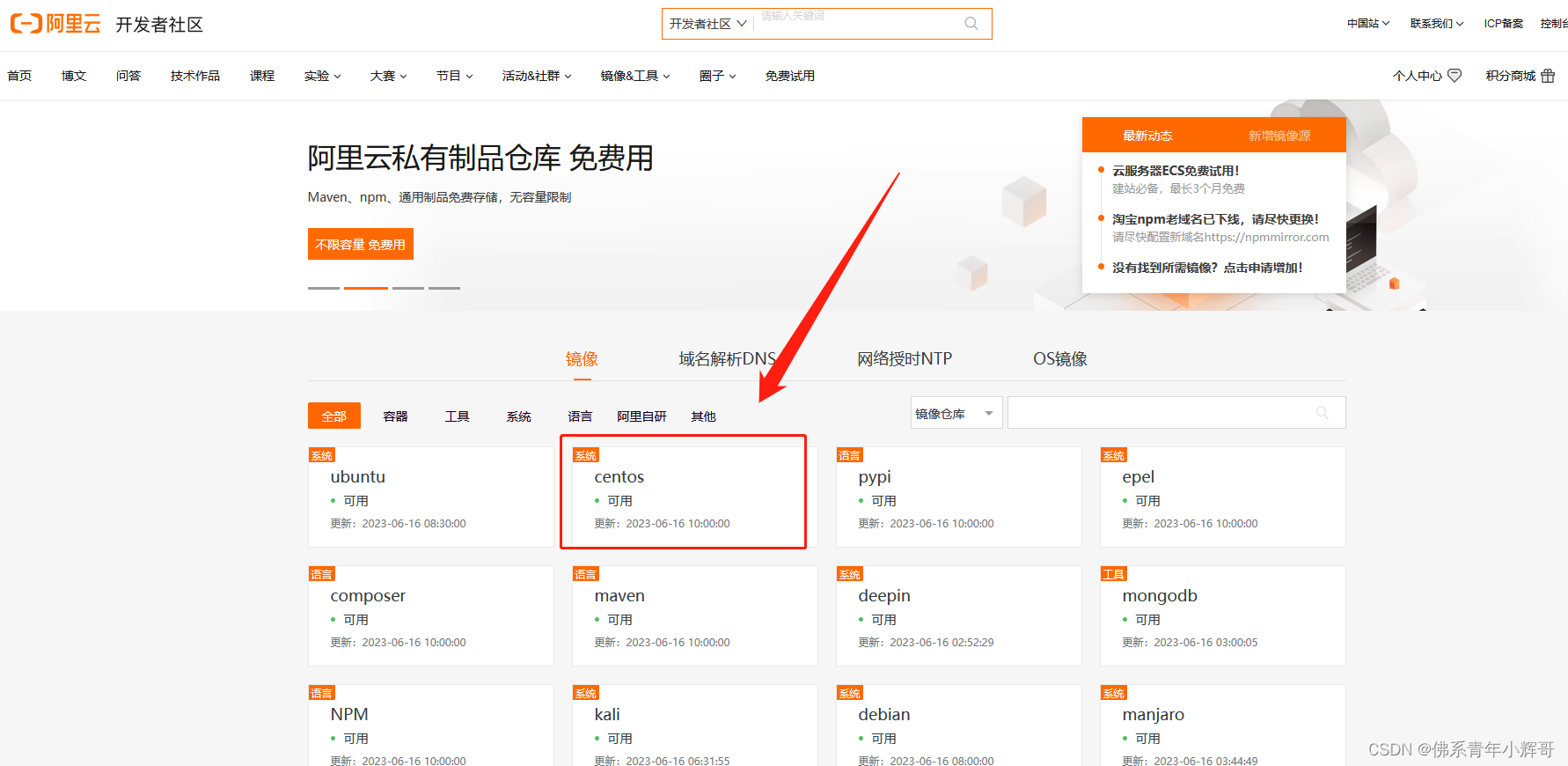
Task: Click the 个人中心 link
Action: 1417,76
